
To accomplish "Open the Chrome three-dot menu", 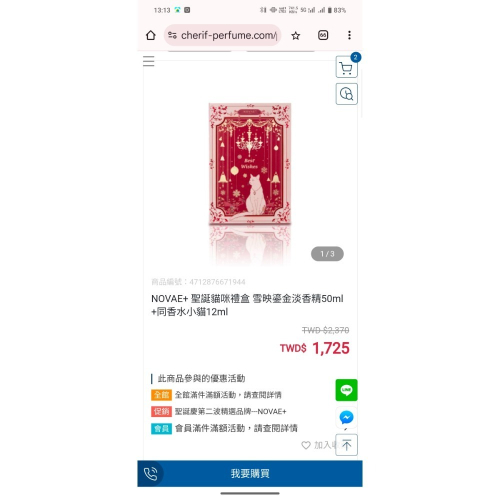I will click(349, 35).
